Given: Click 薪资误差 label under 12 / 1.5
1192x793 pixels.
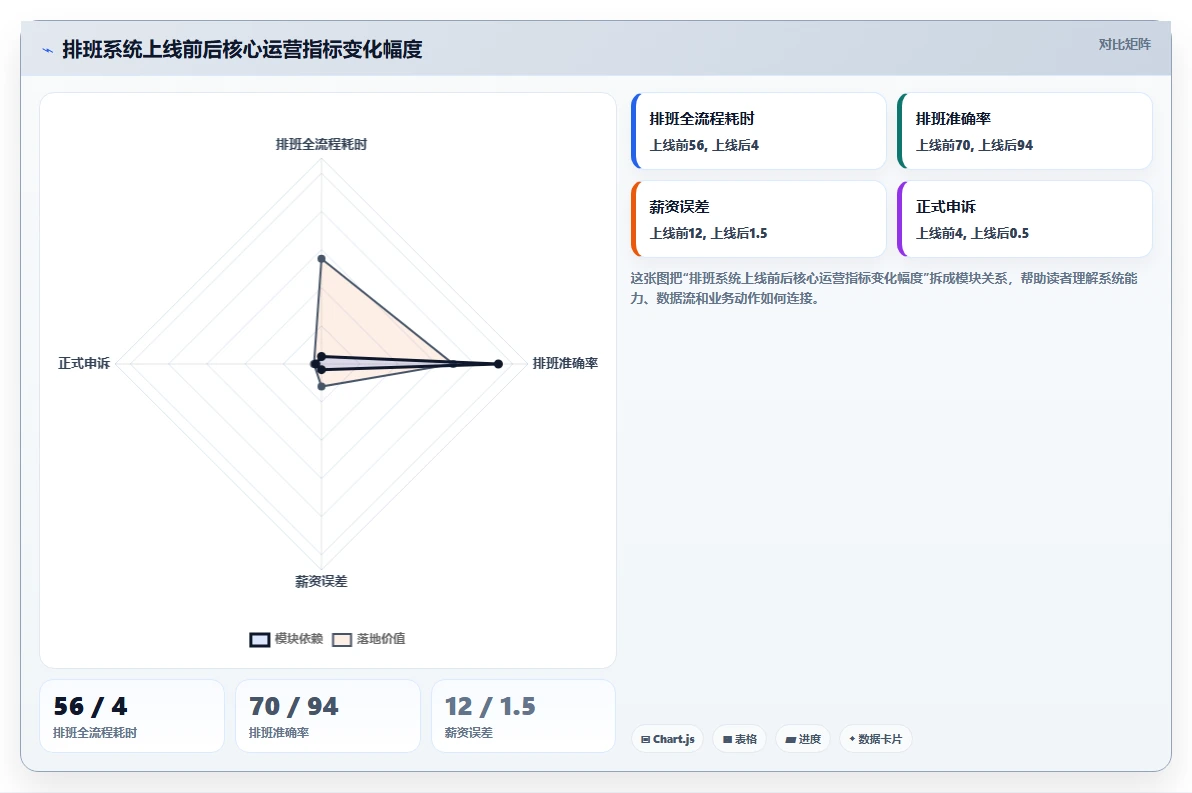Looking at the screenshot, I should [x=468, y=733].
